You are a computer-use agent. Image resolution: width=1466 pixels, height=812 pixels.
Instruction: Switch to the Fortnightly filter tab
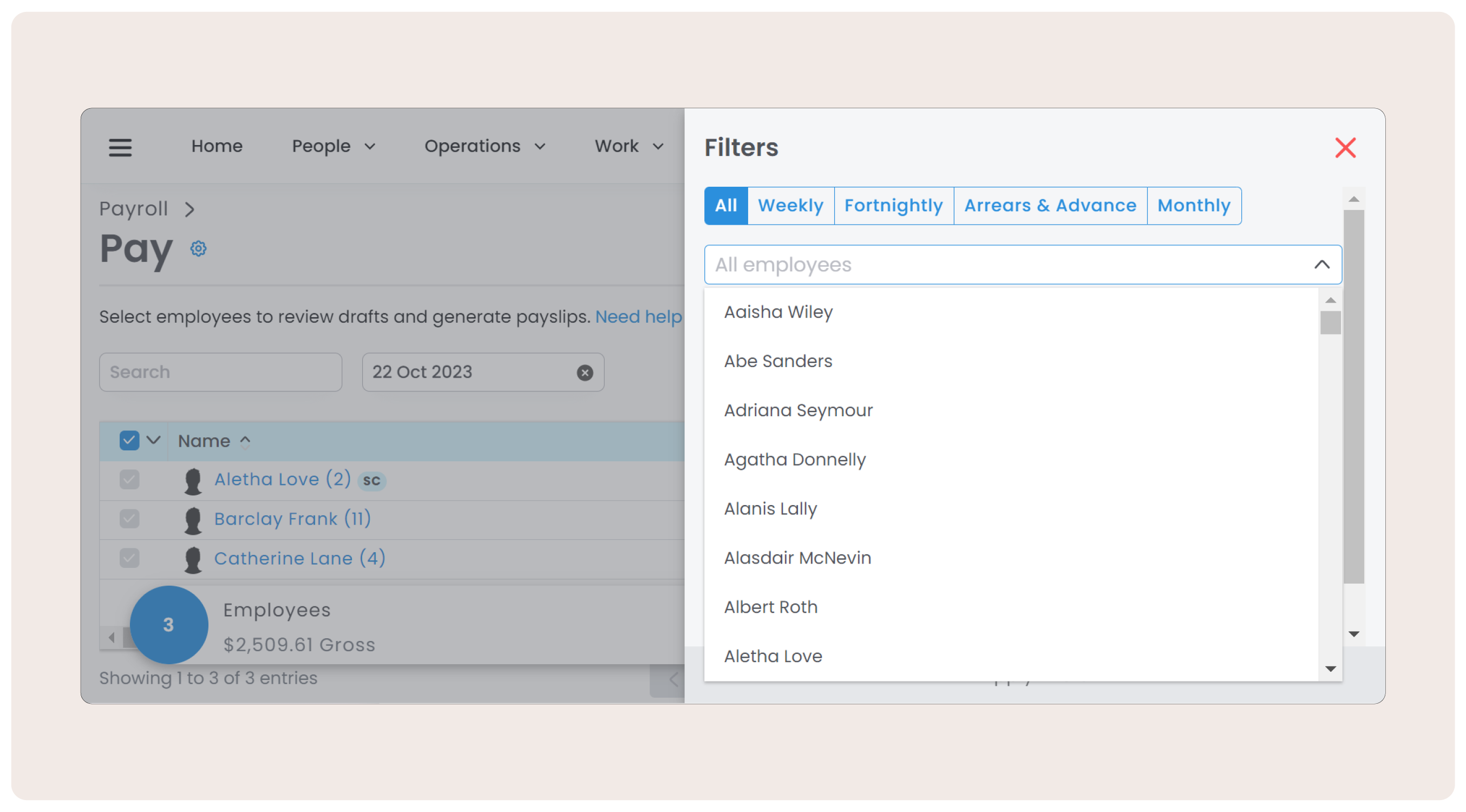[x=893, y=205]
